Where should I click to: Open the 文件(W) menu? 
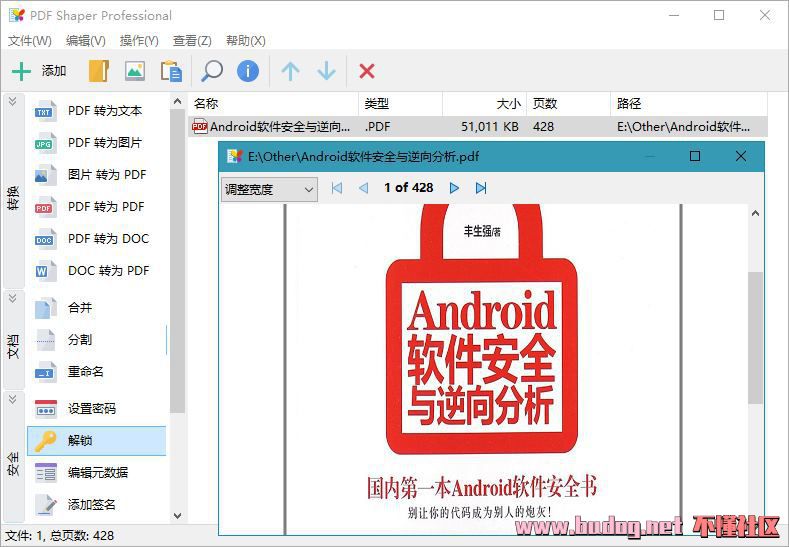30,41
